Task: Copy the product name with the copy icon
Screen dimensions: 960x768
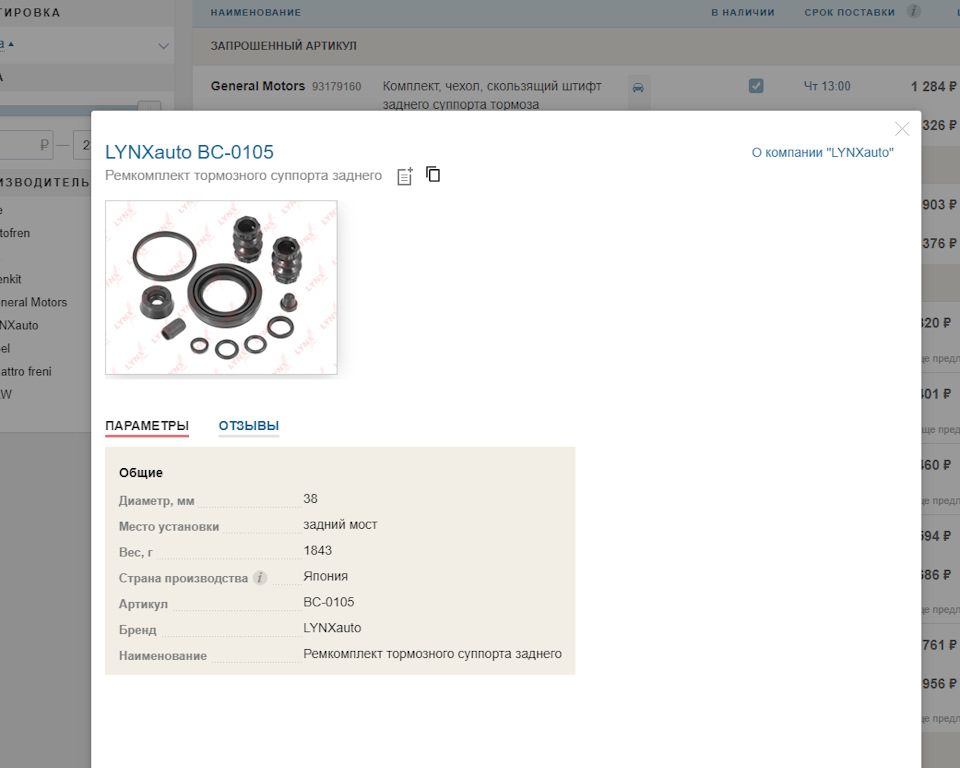Action: [433, 175]
